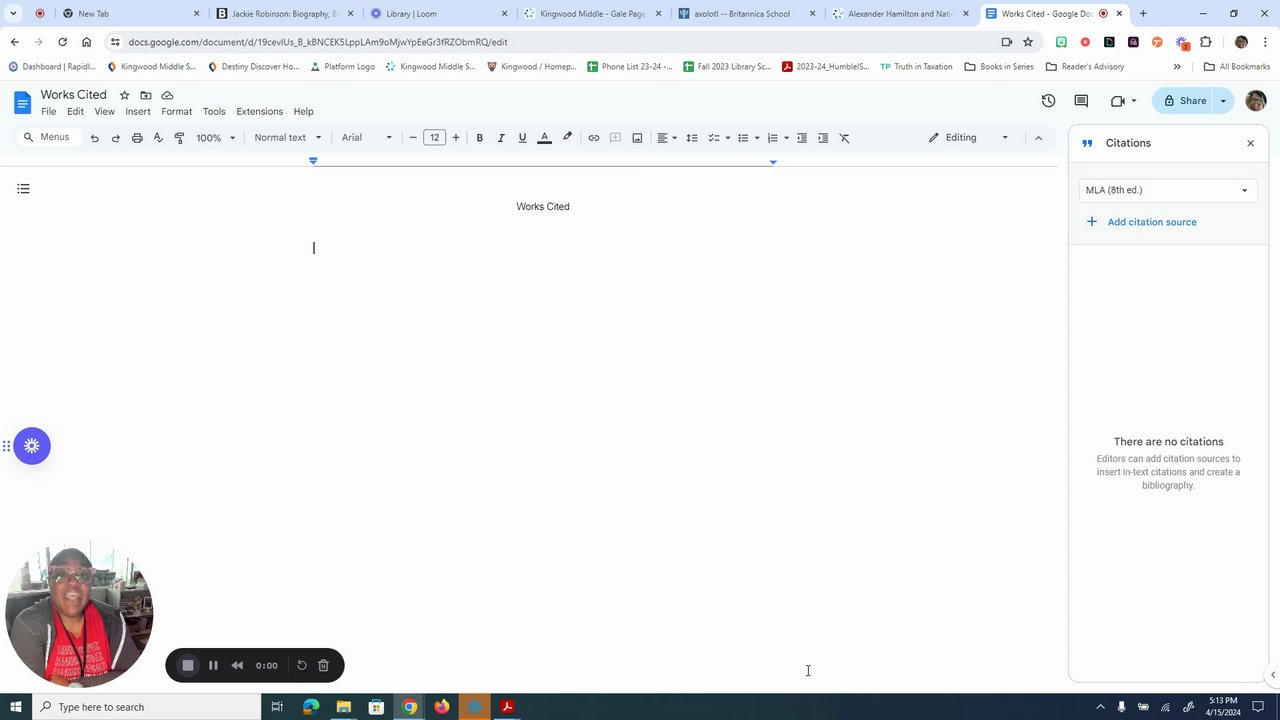Open the bulleted list options
This screenshot has height=720, width=1280.
748,138
